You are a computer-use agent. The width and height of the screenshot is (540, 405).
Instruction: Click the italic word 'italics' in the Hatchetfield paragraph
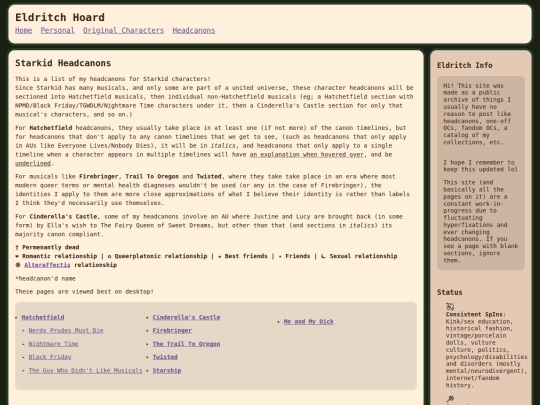[223, 146]
